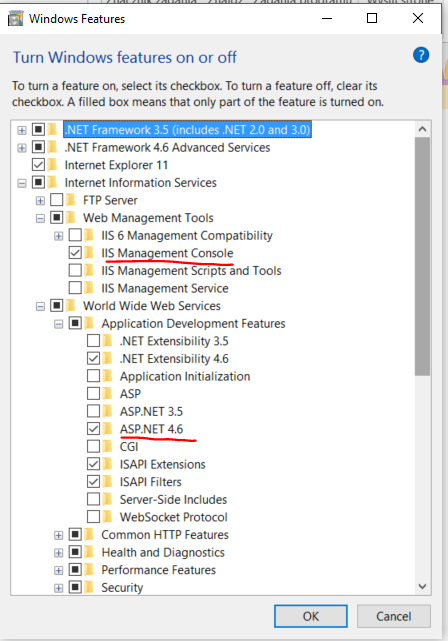The image size is (448, 641).
Task: Click the feature list scrollbar thumb
Action: 422,256
